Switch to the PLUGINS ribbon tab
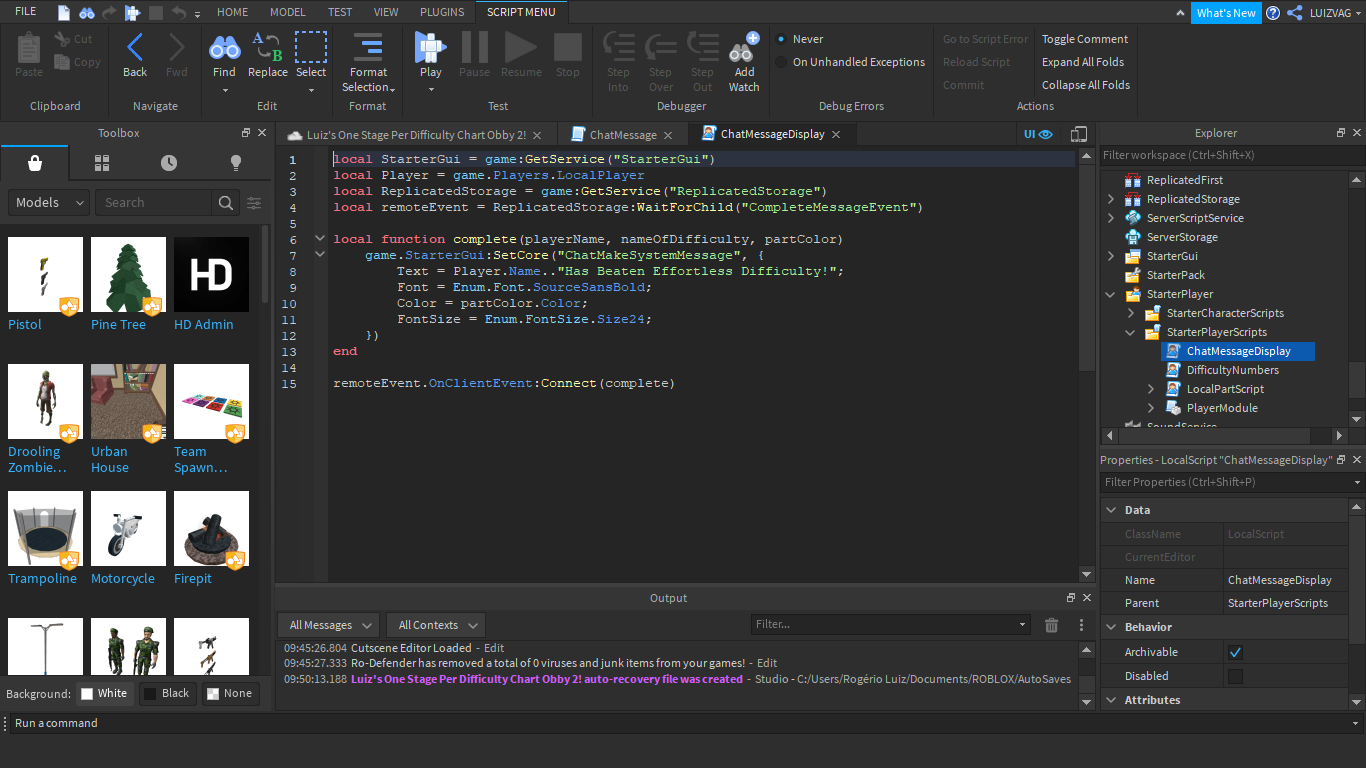 442,12
